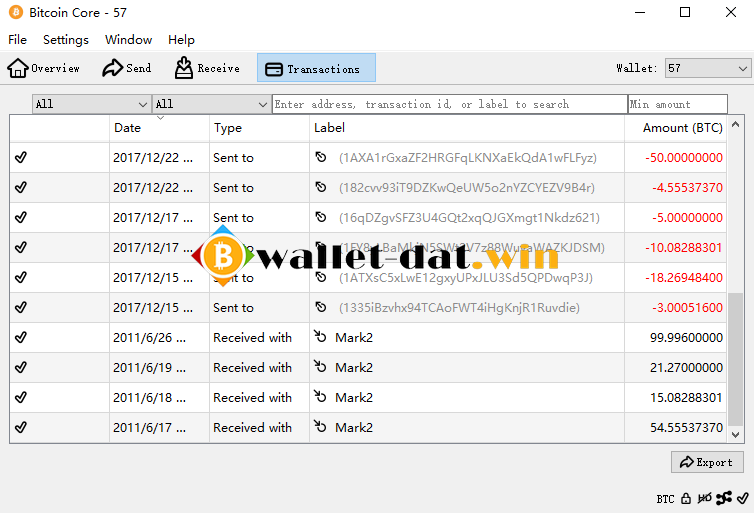Select address (182cvv93iT9DZKwQeUW5o2nYZCYEZV9B4r)
Screen dimensions: 754x513
tap(467, 188)
